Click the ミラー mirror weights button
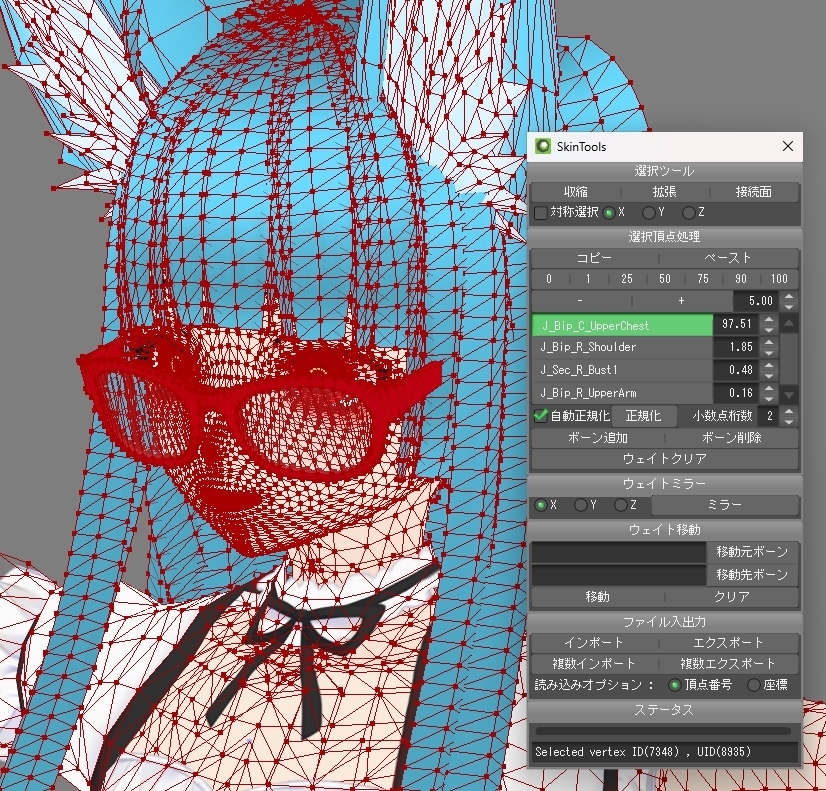This screenshot has width=826, height=791. point(725,505)
